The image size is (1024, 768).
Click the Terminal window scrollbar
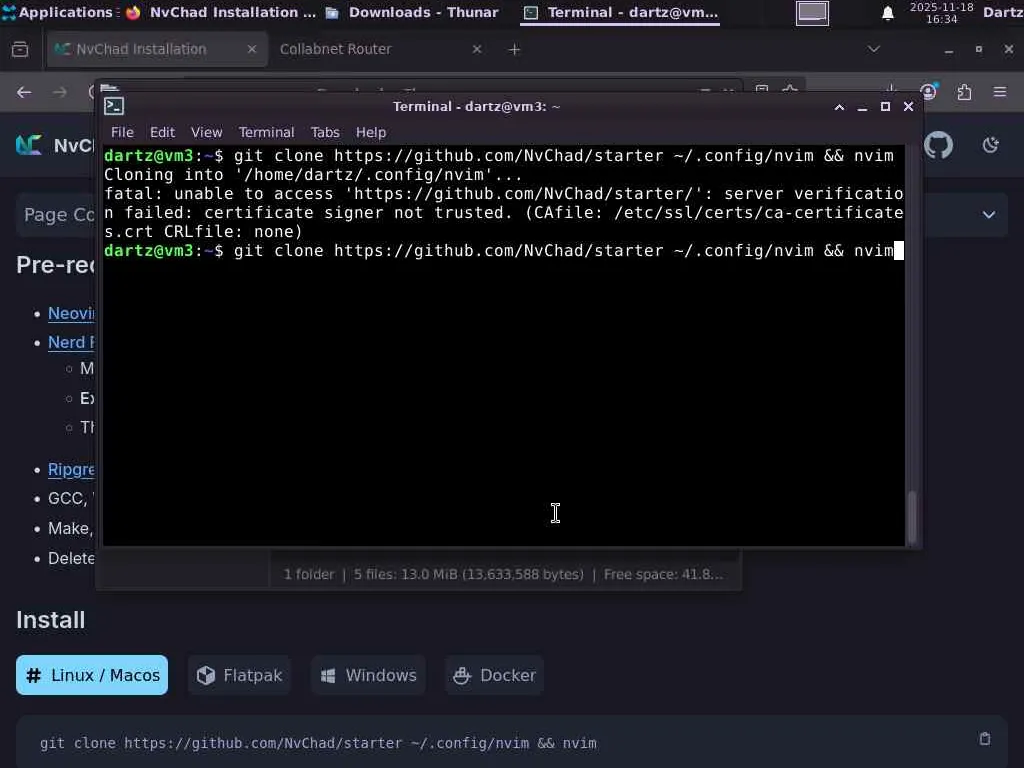click(912, 516)
